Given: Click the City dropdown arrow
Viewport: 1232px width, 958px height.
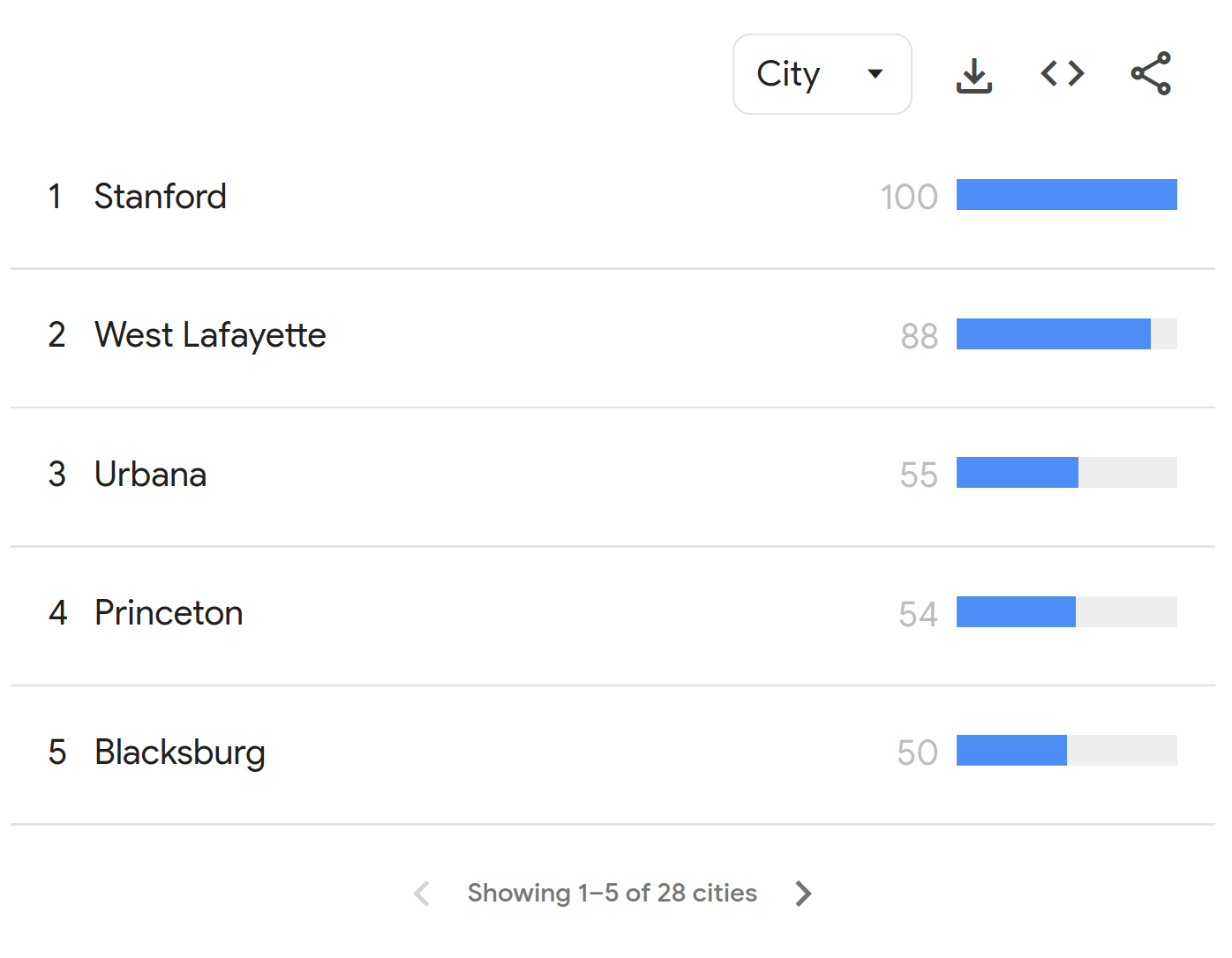Looking at the screenshot, I should click(875, 74).
